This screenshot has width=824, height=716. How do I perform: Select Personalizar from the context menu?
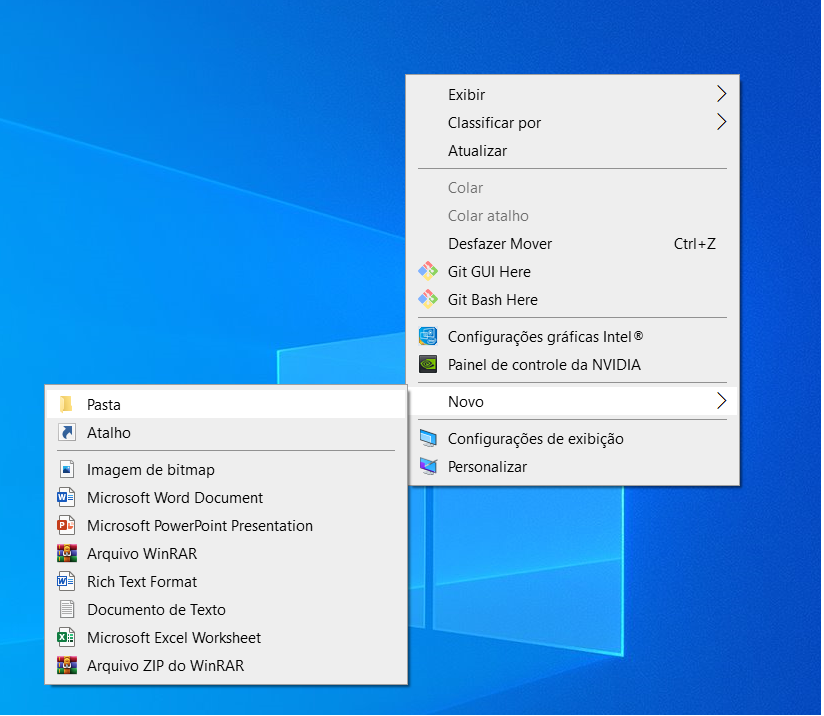coord(572,467)
